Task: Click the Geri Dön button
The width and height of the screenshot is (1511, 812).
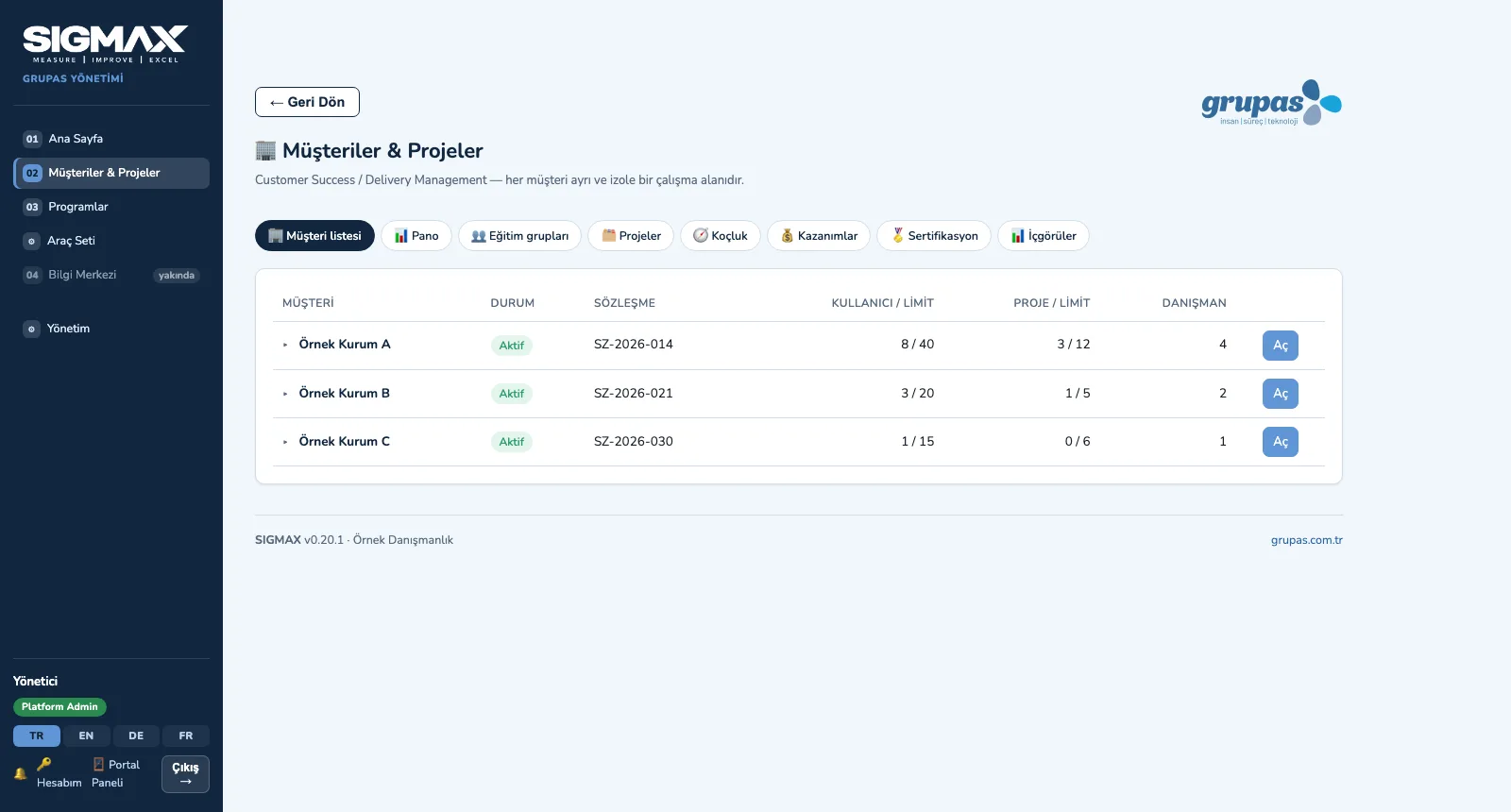Action: [x=307, y=102]
